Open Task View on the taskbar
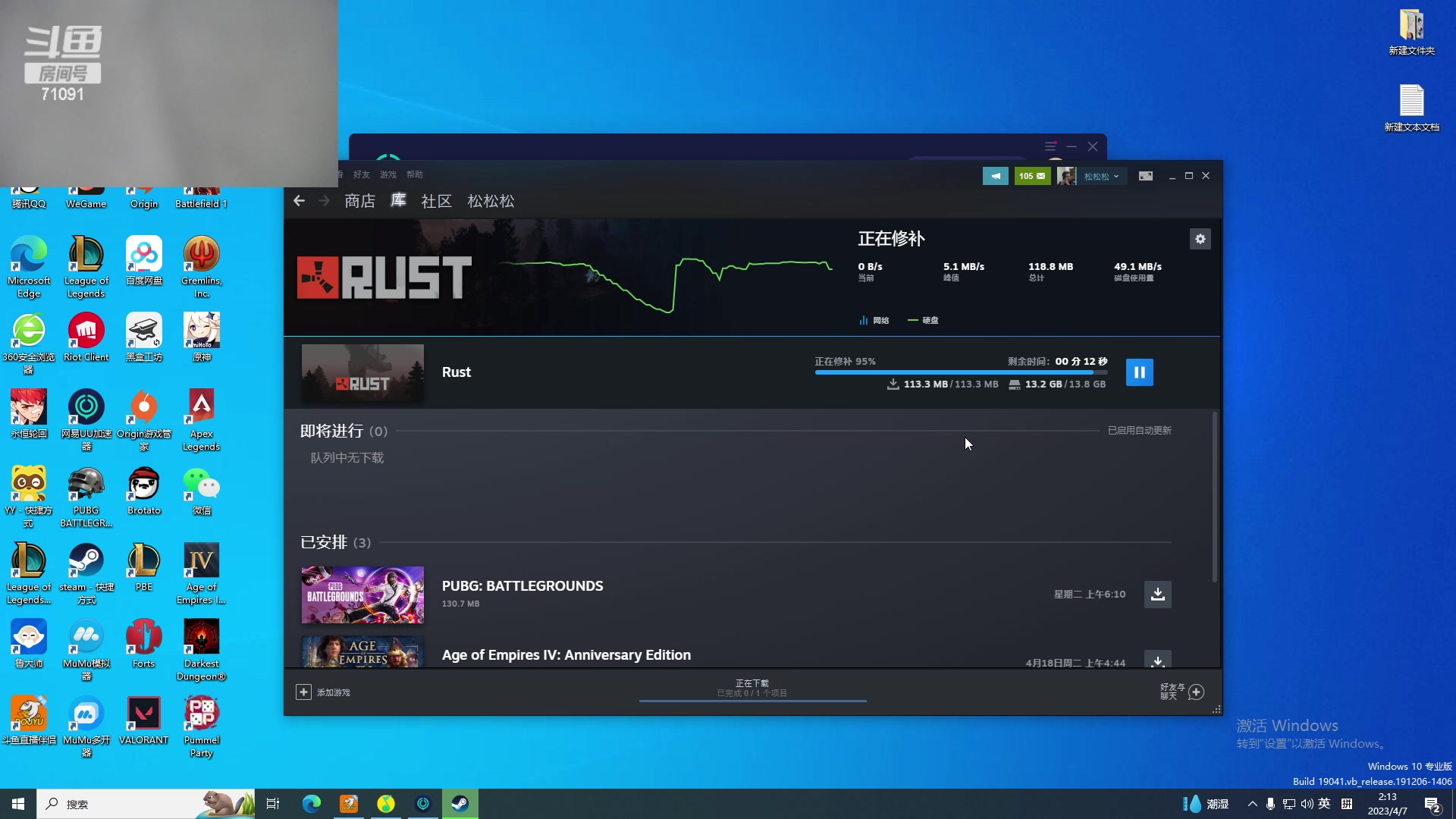The height and width of the screenshot is (819, 1456). 273,804
